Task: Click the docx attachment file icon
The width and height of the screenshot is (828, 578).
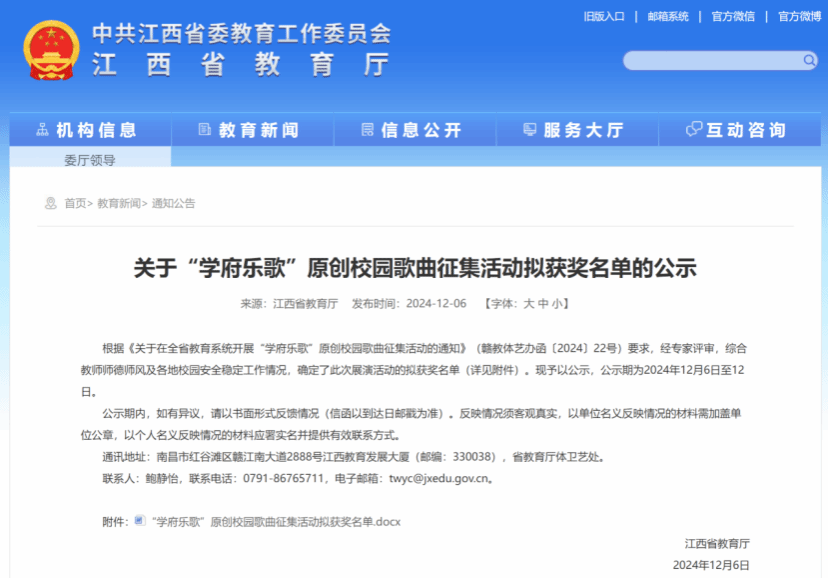Action: pyautogui.click(x=140, y=521)
